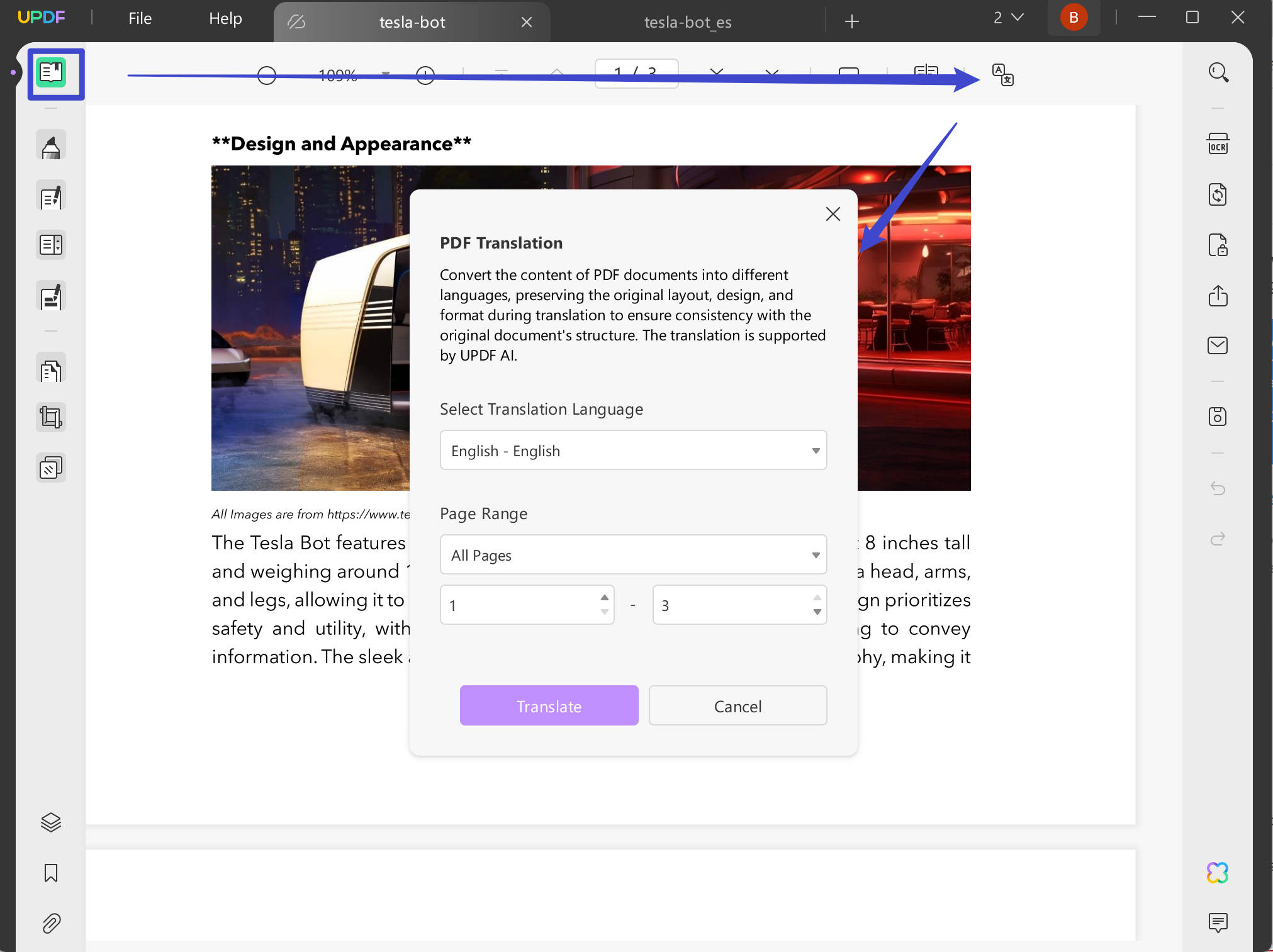The height and width of the screenshot is (952, 1273).
Task: Click the Translate PDF toolbar icon
Action: click(x=1002, y=76)
